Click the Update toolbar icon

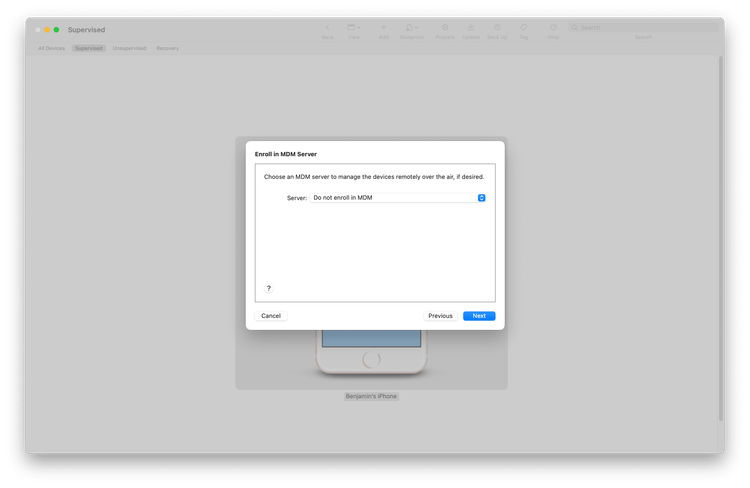(471, 28)
